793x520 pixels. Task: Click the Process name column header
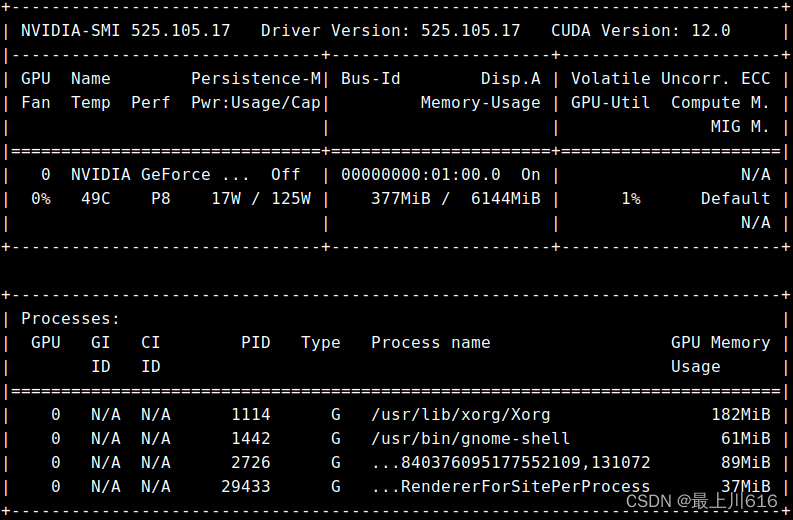coord(431,342)
